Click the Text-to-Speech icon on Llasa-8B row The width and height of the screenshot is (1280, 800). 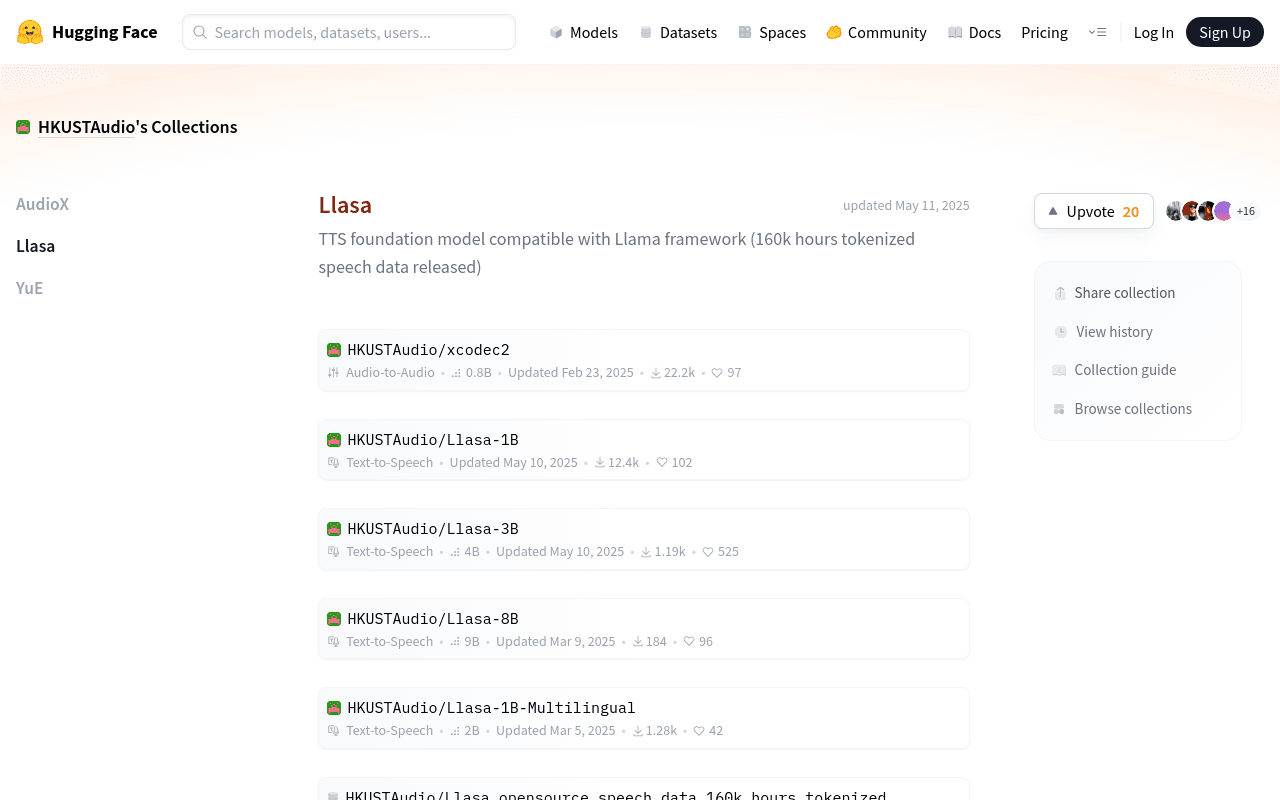pyautogui.click(x=334, y=642)
